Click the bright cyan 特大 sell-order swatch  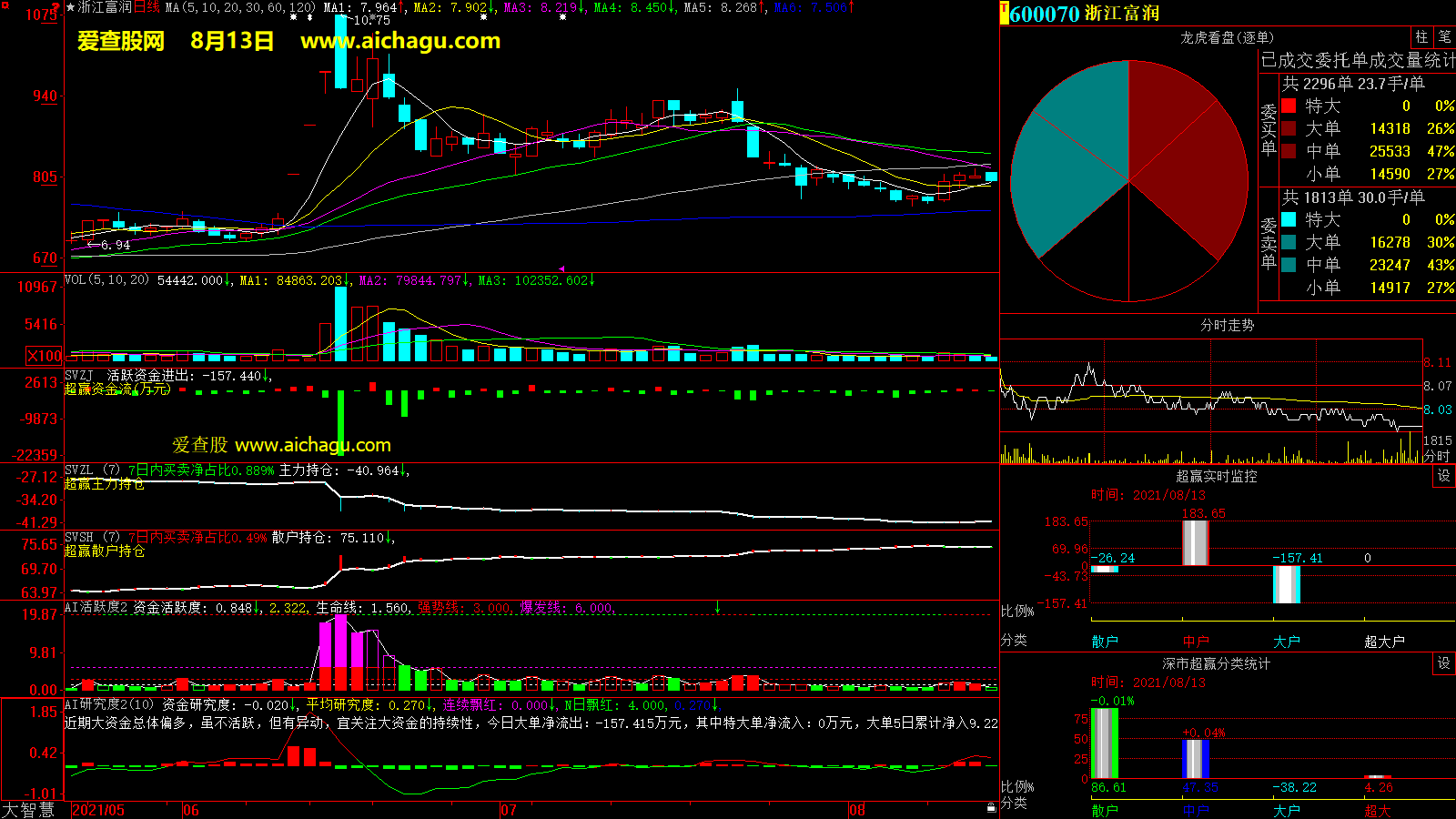click(x=1289, y=219)
